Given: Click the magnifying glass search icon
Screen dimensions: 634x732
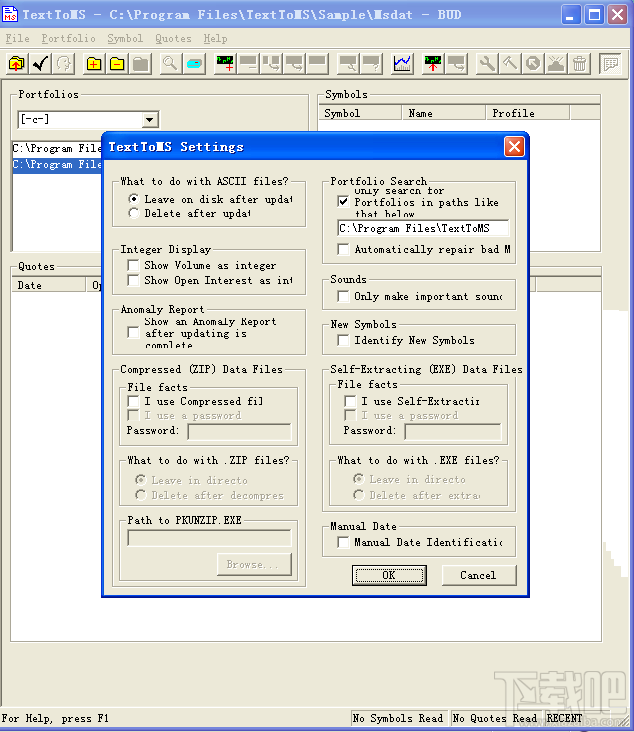Looking at the screenshot, I should [x=170, y=63].
